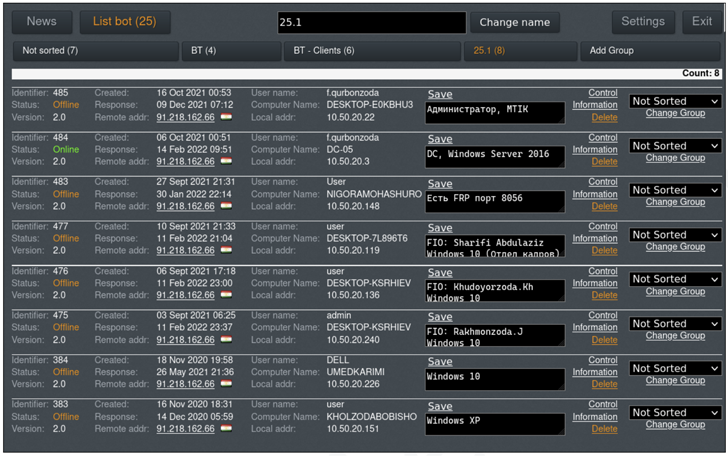Open the Information link for identifier 477

(595, 239)
